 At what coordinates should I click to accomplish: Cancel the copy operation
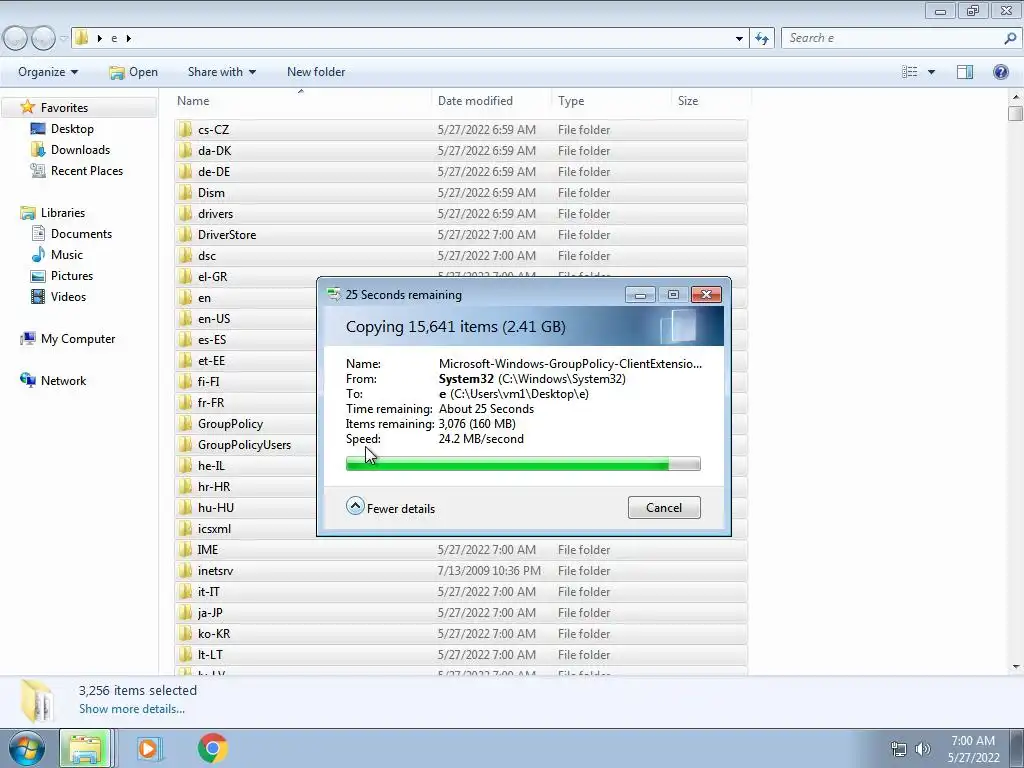pyautogui.click(x=664, y=507)
